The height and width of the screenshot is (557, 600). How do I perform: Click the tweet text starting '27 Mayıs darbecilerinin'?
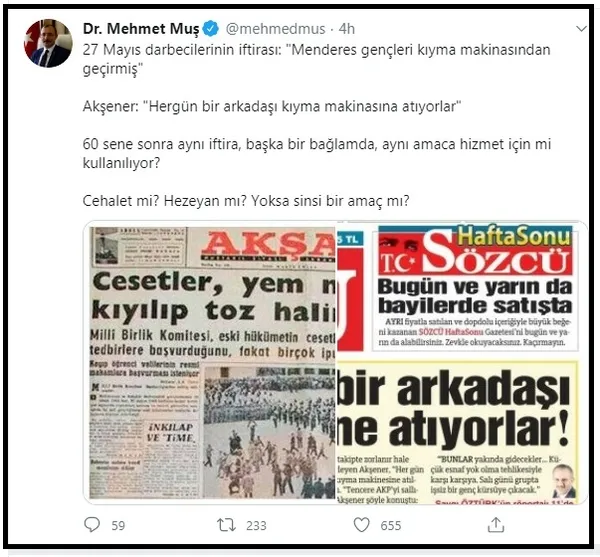[x=316, y=59]
